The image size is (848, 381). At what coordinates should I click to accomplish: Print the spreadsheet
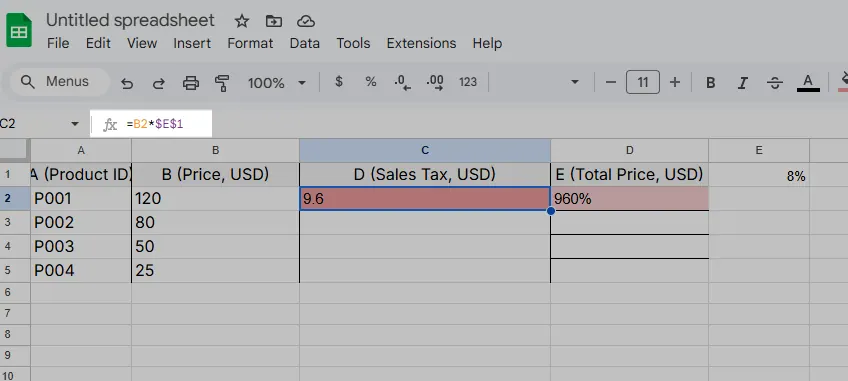[x=190, y=83]
